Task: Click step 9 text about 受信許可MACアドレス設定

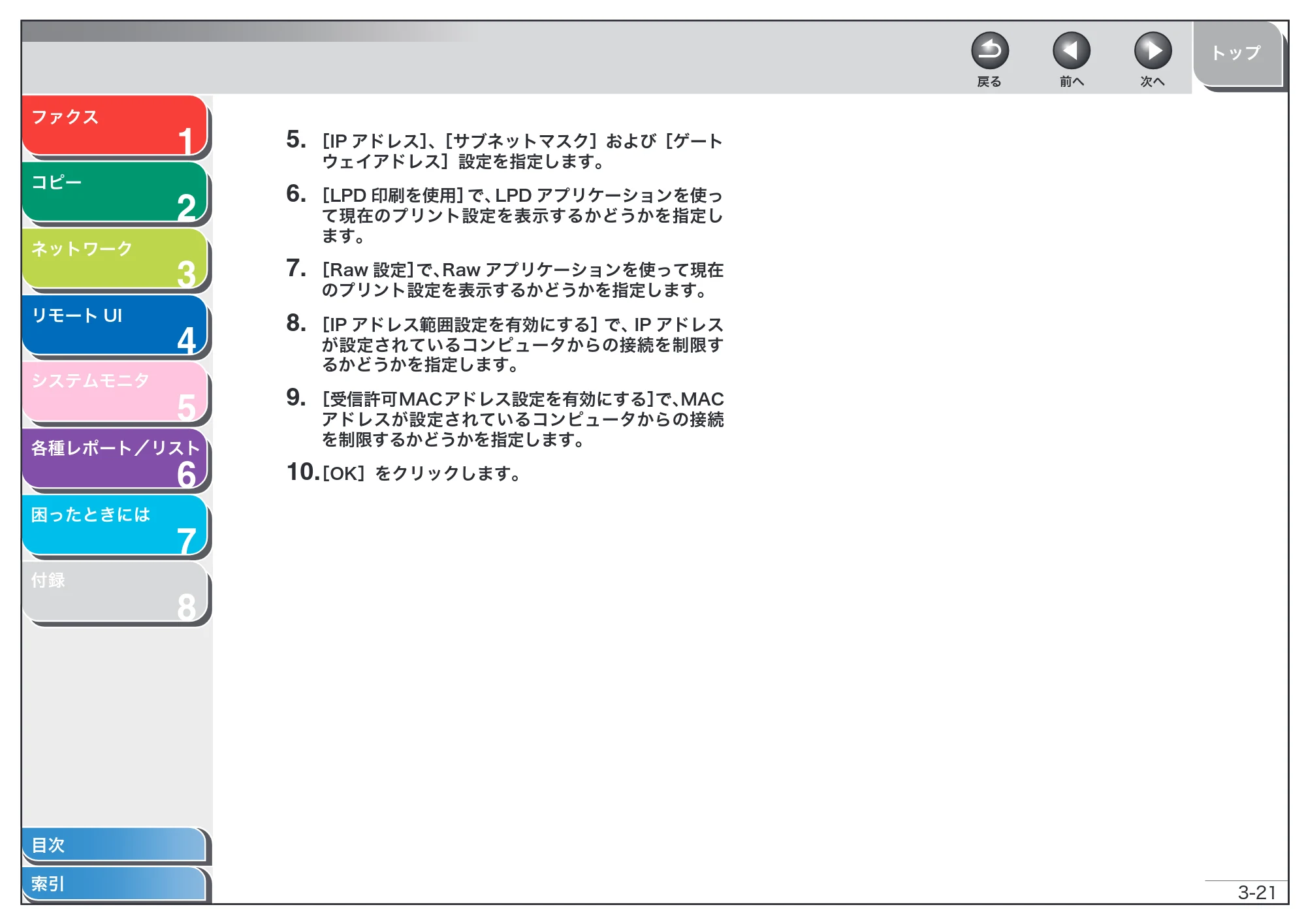Action: click(522, 419)
